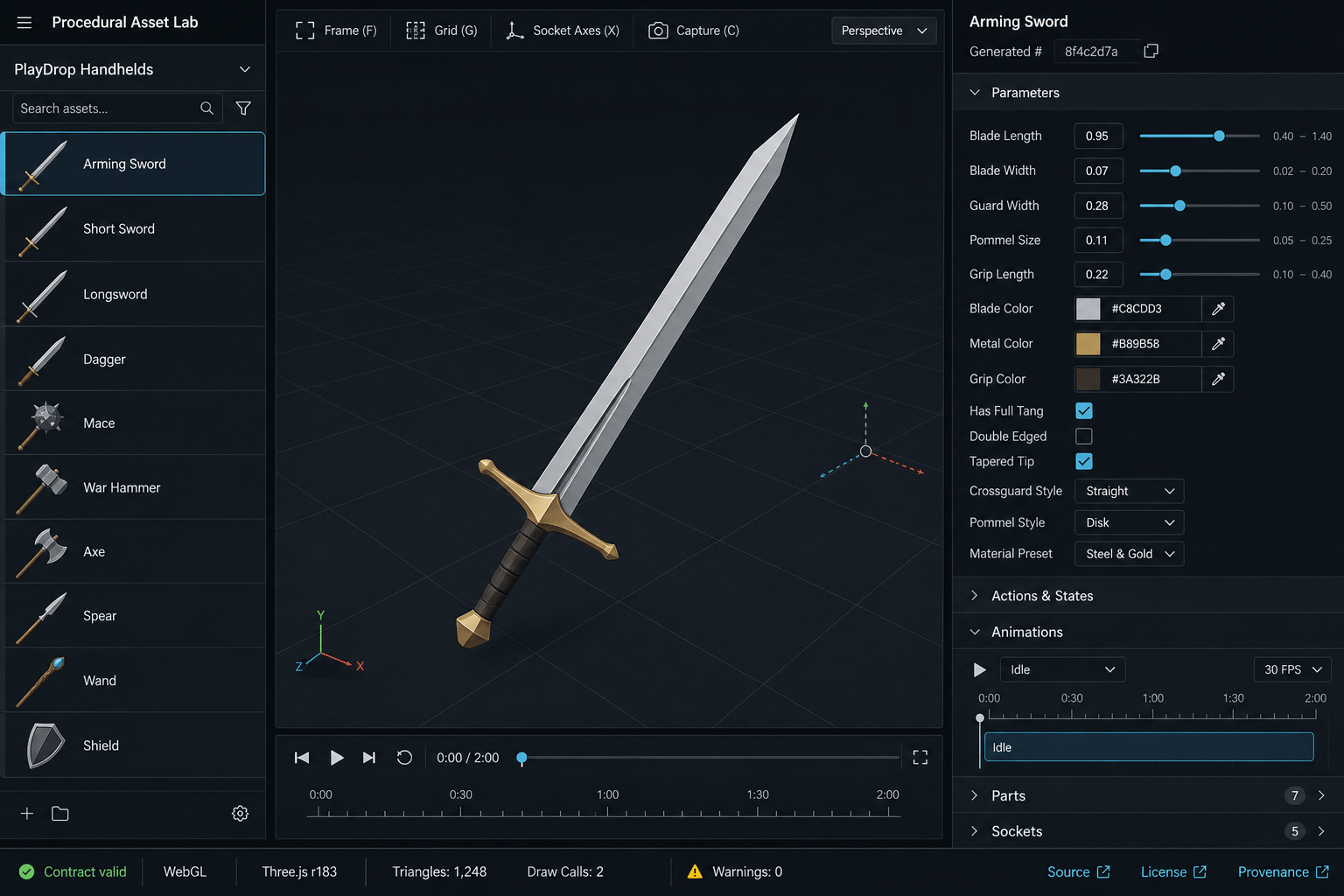Toggle the Tapered Tip checkbox
The width and height of the screenshot is (1344, 896).
coord(1084,462)
